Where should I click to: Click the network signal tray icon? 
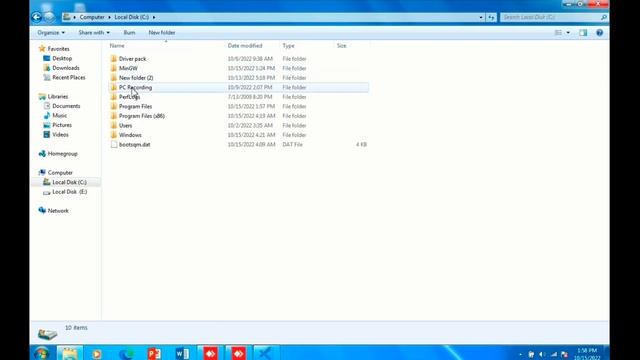click(553, 355)
